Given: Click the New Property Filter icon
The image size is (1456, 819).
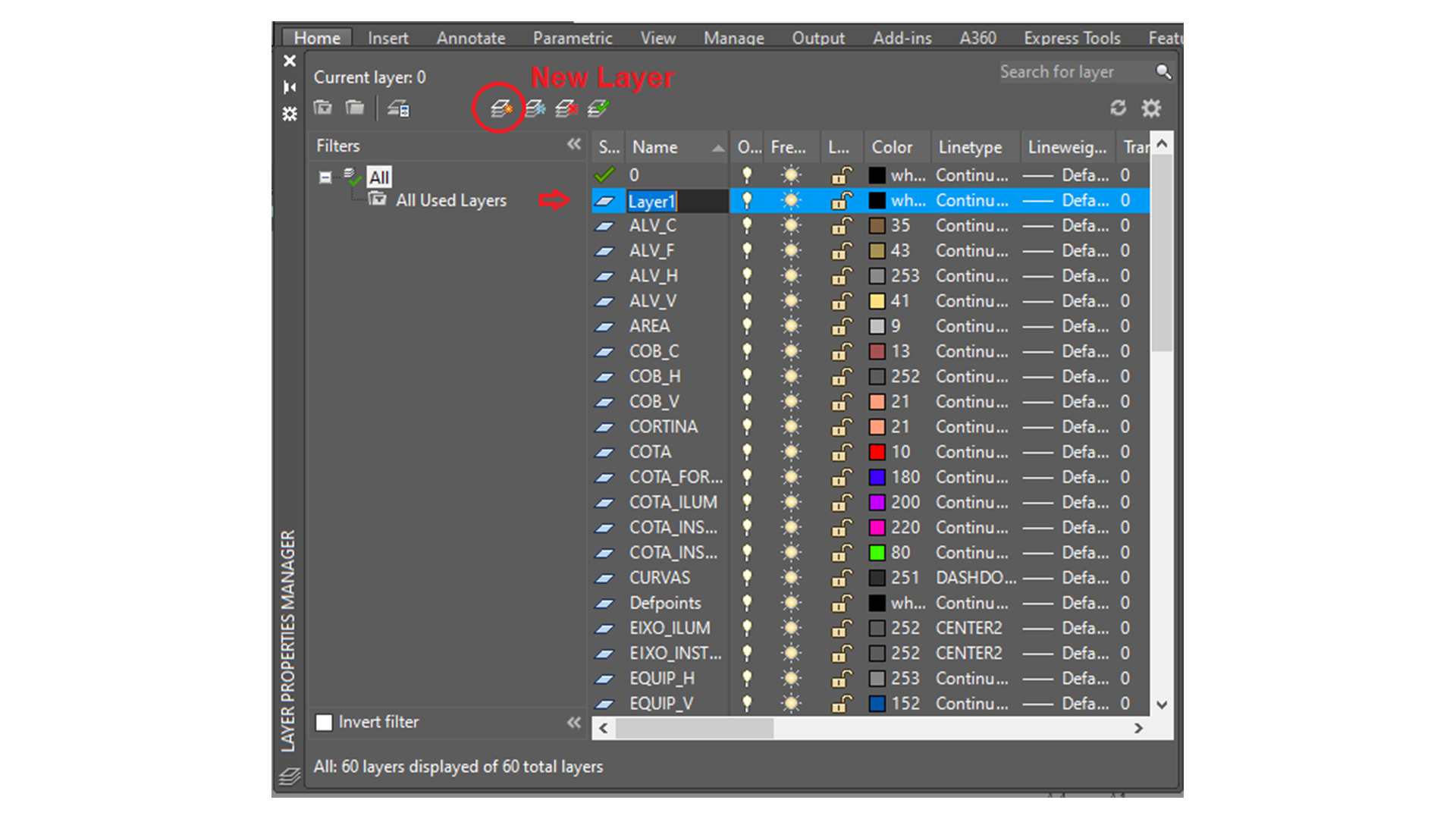Looking at the screenshot, I should click(x=323, y=108).
